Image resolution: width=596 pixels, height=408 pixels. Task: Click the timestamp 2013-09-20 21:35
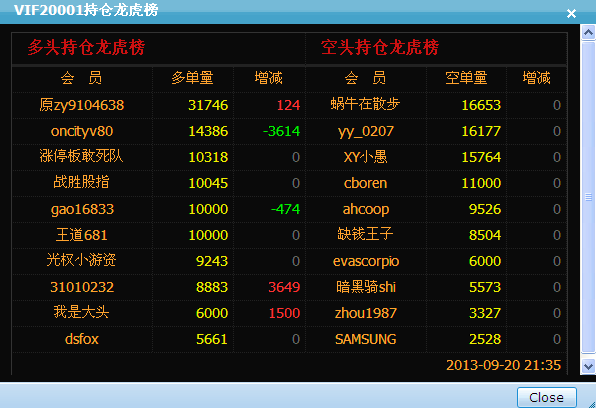pyautogui.click(x=503, y=365)
